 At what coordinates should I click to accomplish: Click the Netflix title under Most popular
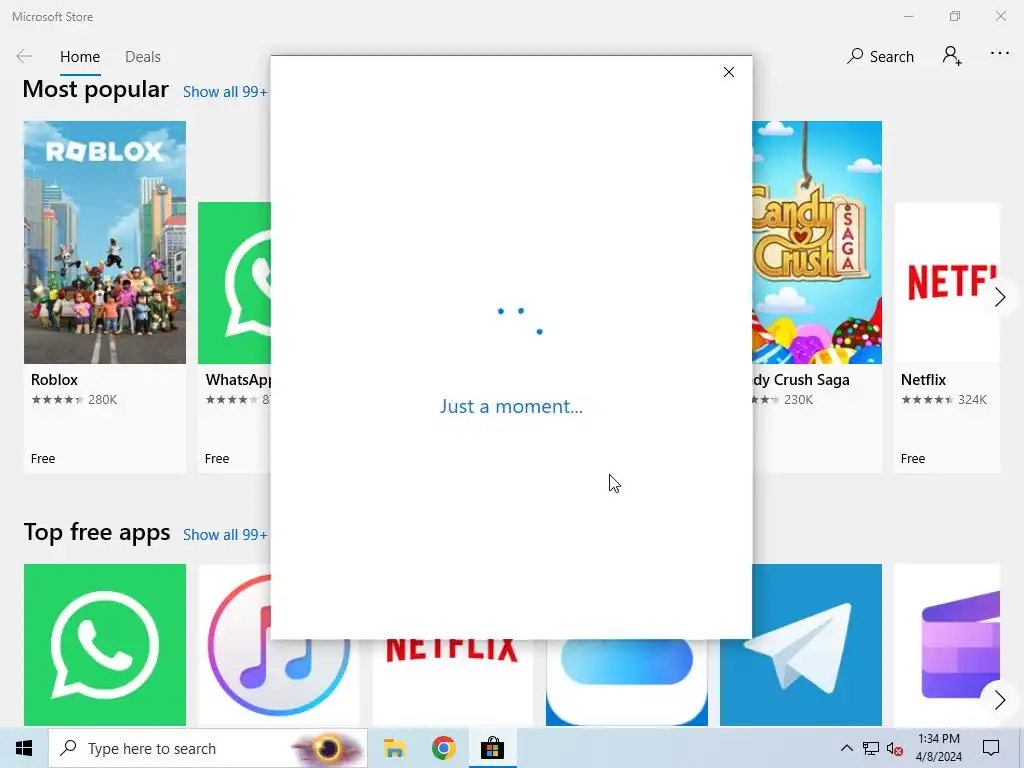(x=923, y=379)
